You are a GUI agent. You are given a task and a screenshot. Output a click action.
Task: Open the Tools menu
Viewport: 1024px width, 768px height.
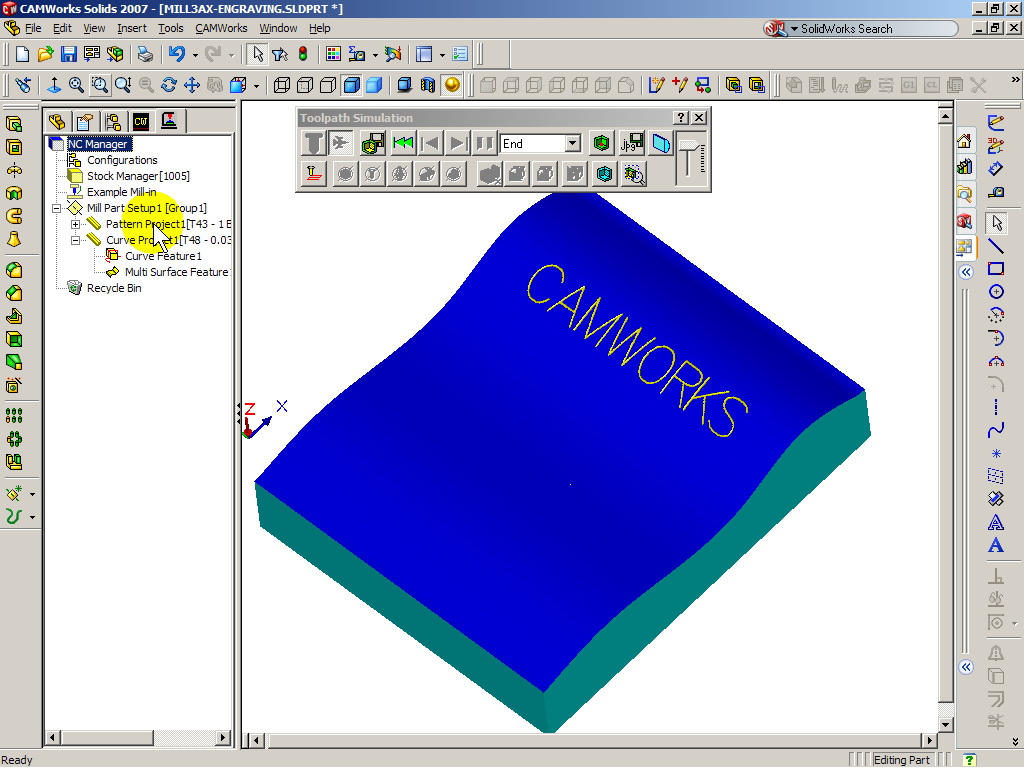tap(170, 28)
